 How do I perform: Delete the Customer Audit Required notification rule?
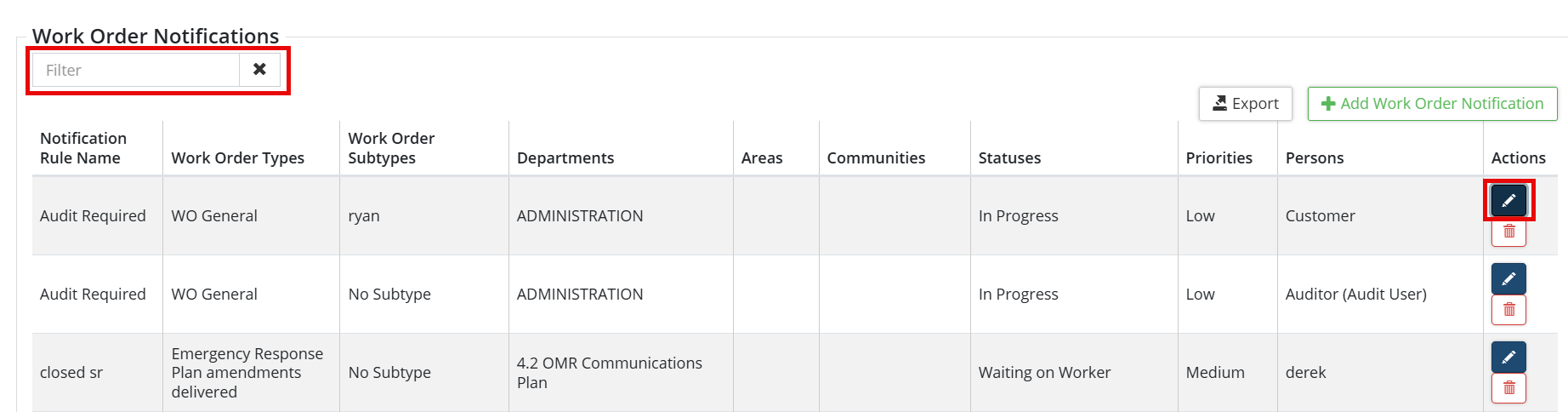1508,232
